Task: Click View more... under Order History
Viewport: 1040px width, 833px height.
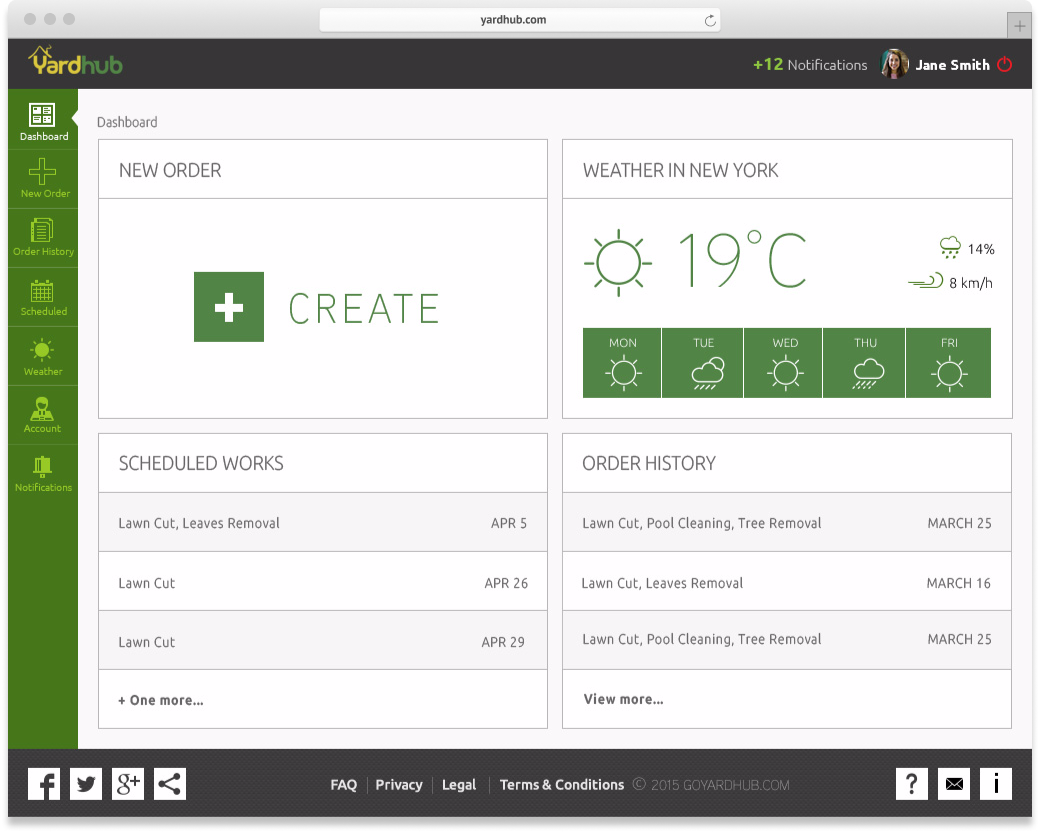Action: [x=623, y=699]
